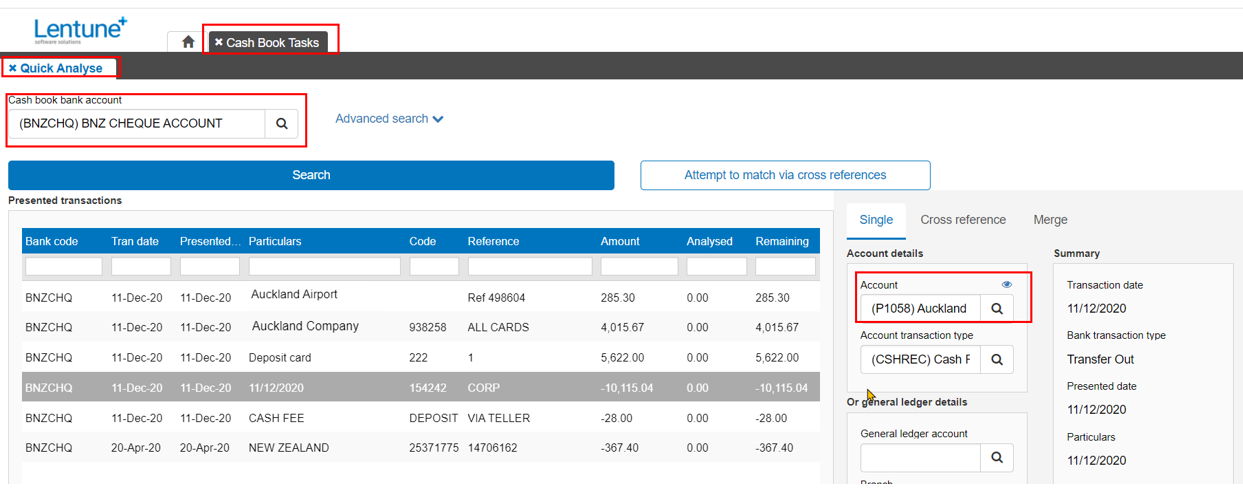Sort by Presented column header
This screenshot has height=496, width=1243.
click(x=209, y=241)
